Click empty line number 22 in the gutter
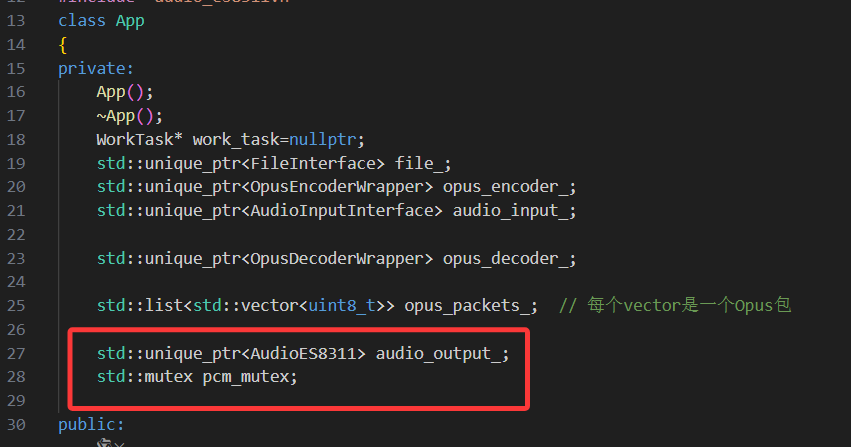The image size is (851, 447). [16, 235]
